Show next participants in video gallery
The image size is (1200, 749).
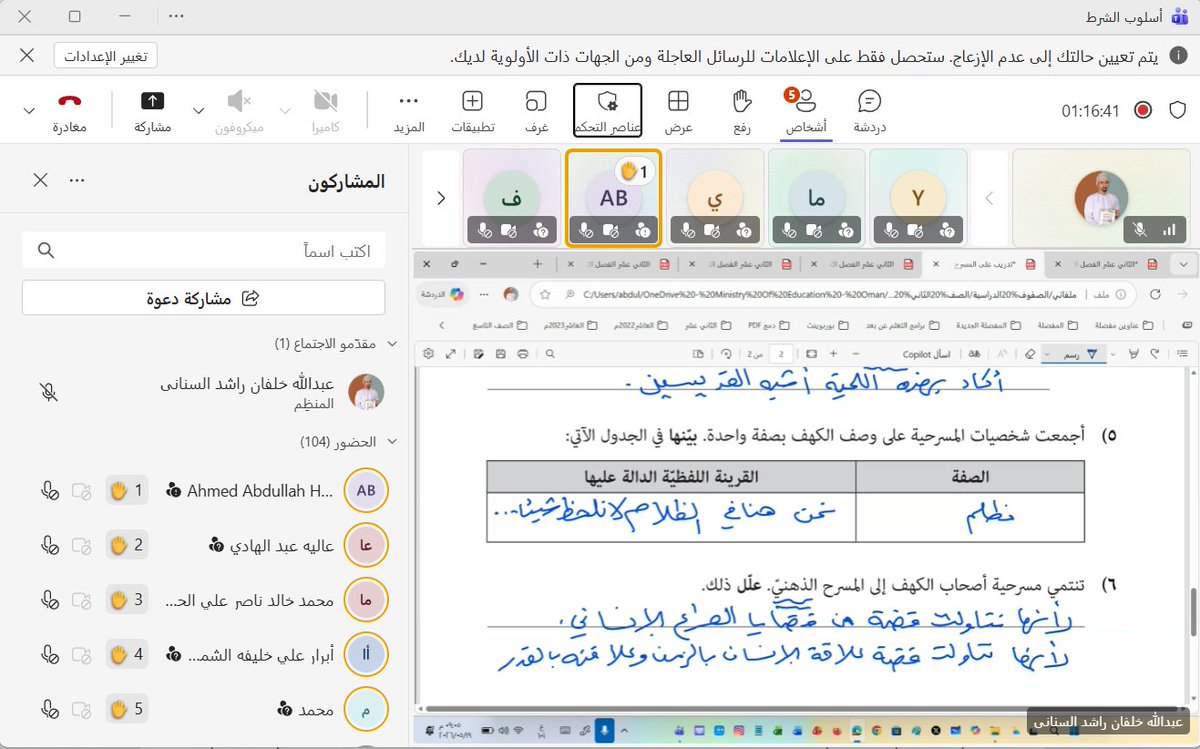tap(441, 198)
